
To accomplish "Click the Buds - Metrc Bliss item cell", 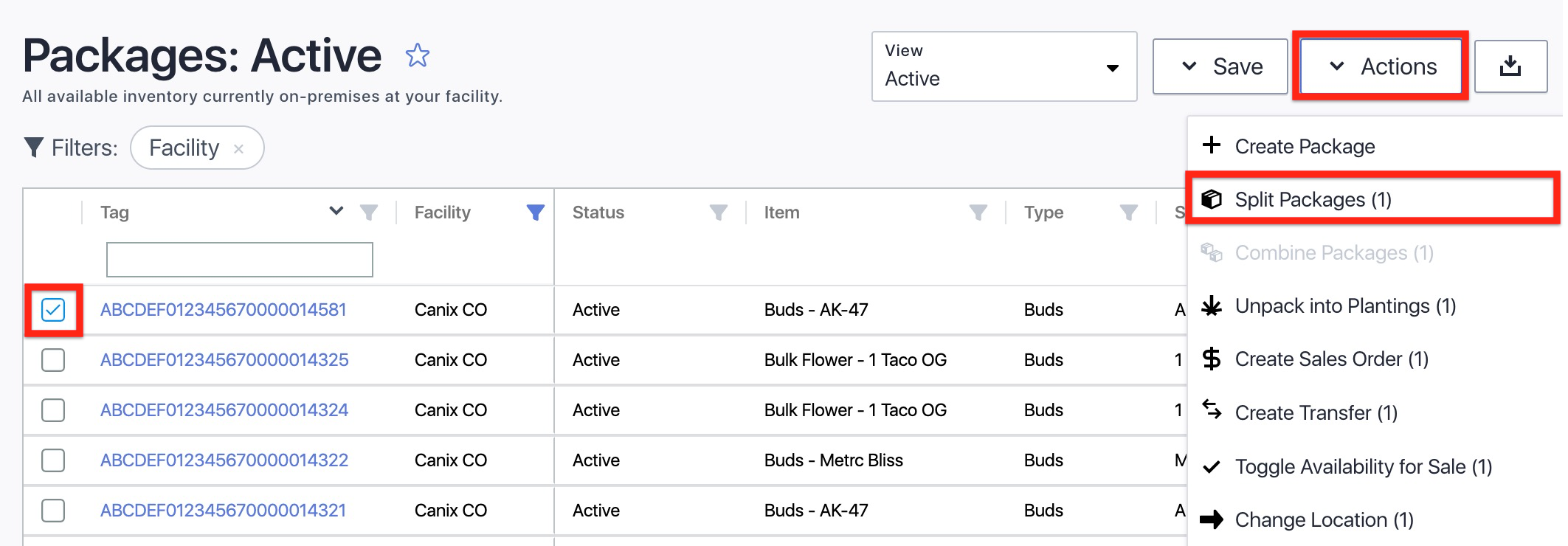I will coord(834,460).
